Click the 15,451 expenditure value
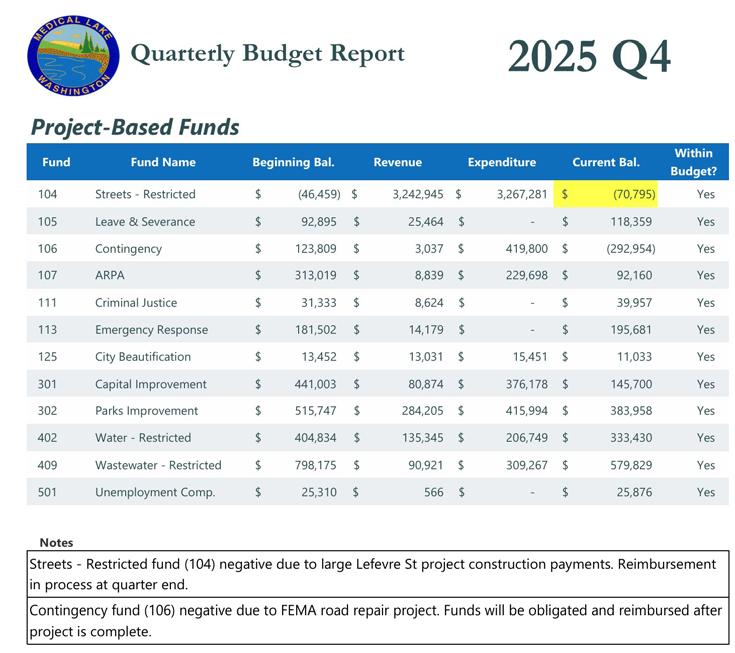This screenshot has width=735, height=653. 530,357
